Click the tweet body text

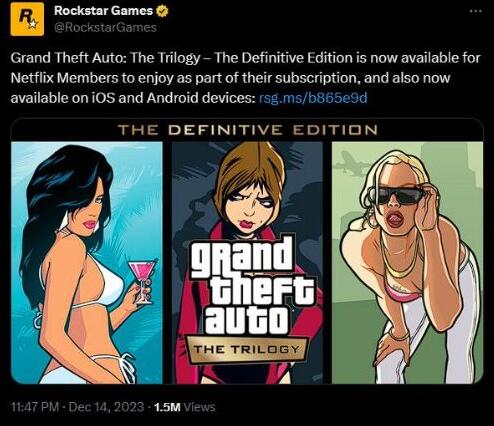(x=245, y=78)
